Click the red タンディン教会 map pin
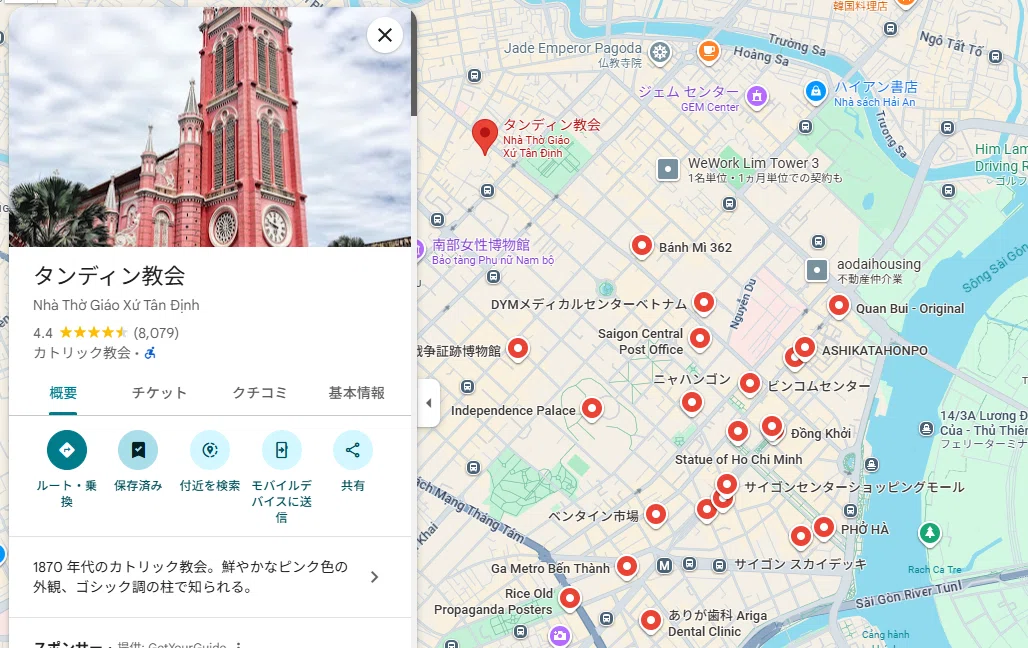 tap(485, 136)
